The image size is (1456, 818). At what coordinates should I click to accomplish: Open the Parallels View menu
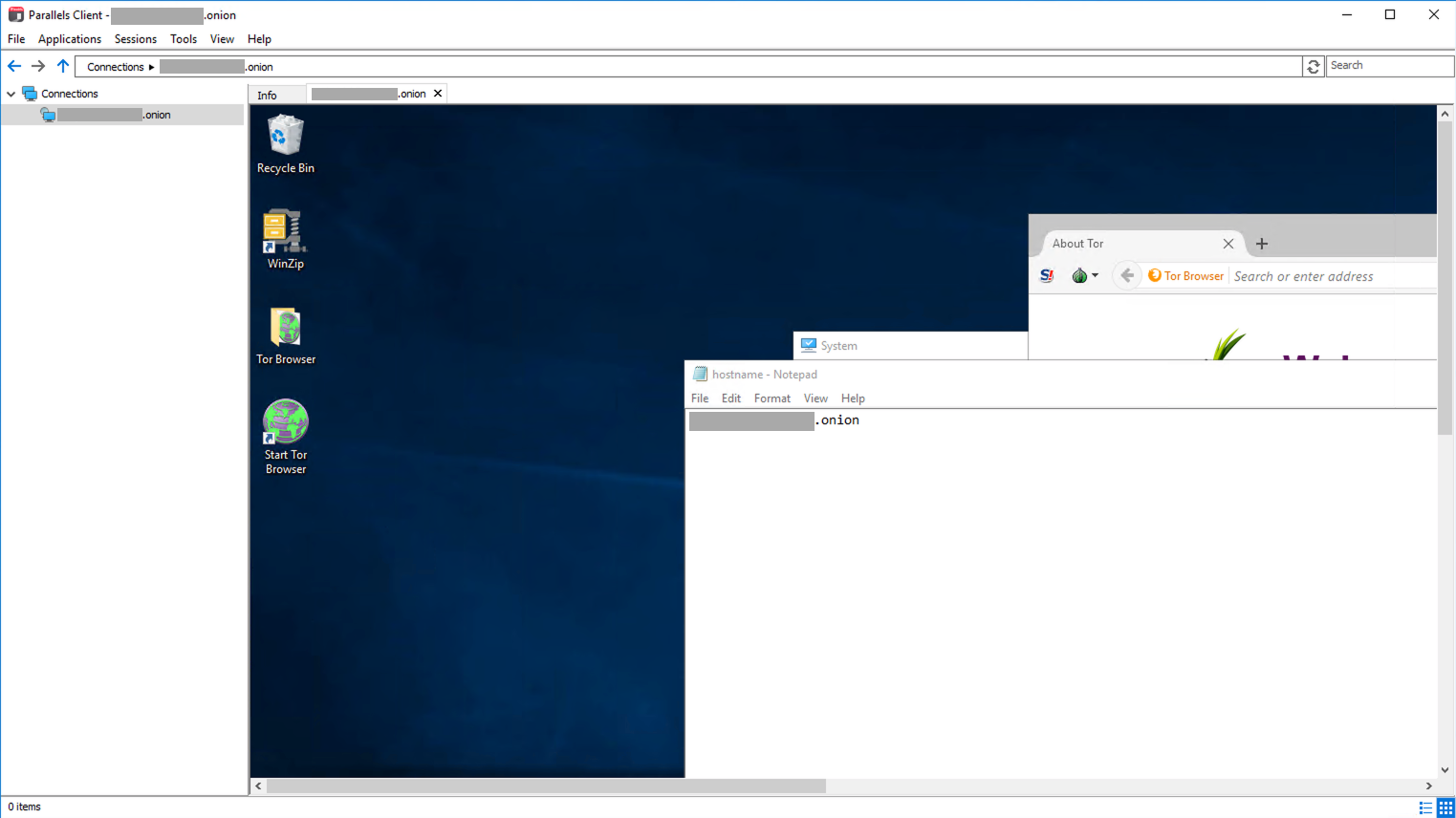coord(222,39)
